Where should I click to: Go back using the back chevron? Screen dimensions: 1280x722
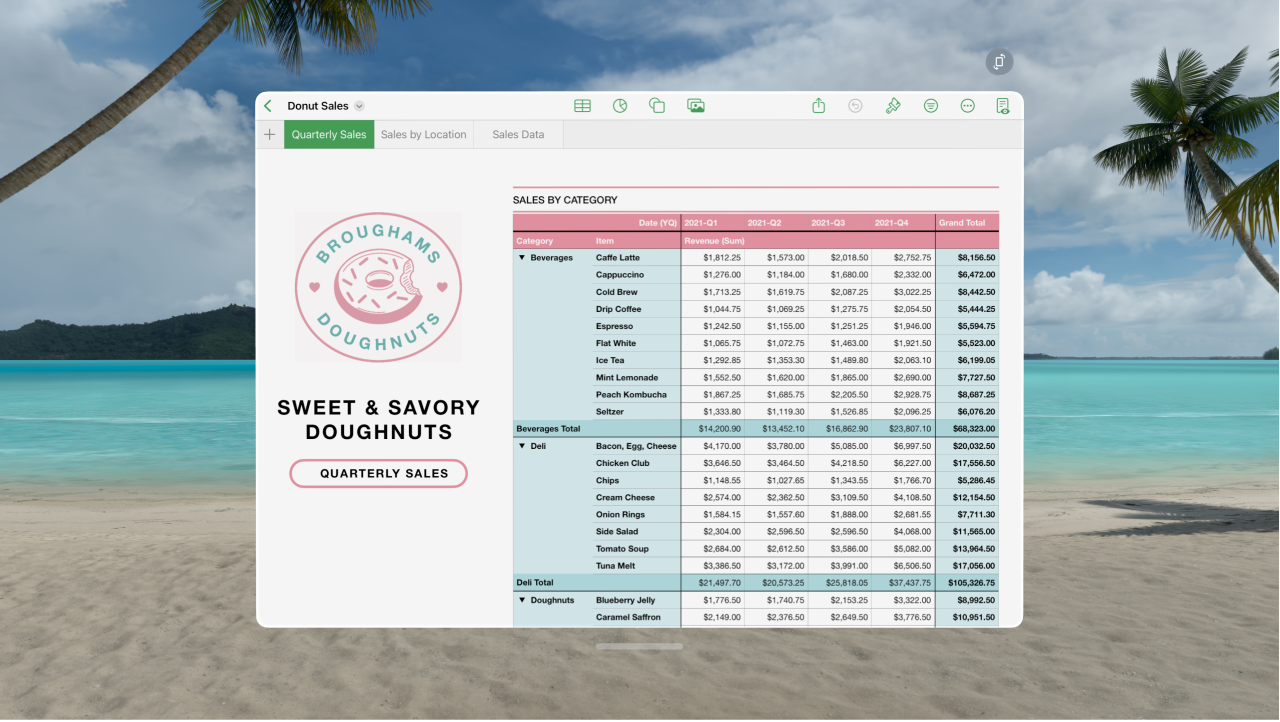click(267, 105)
